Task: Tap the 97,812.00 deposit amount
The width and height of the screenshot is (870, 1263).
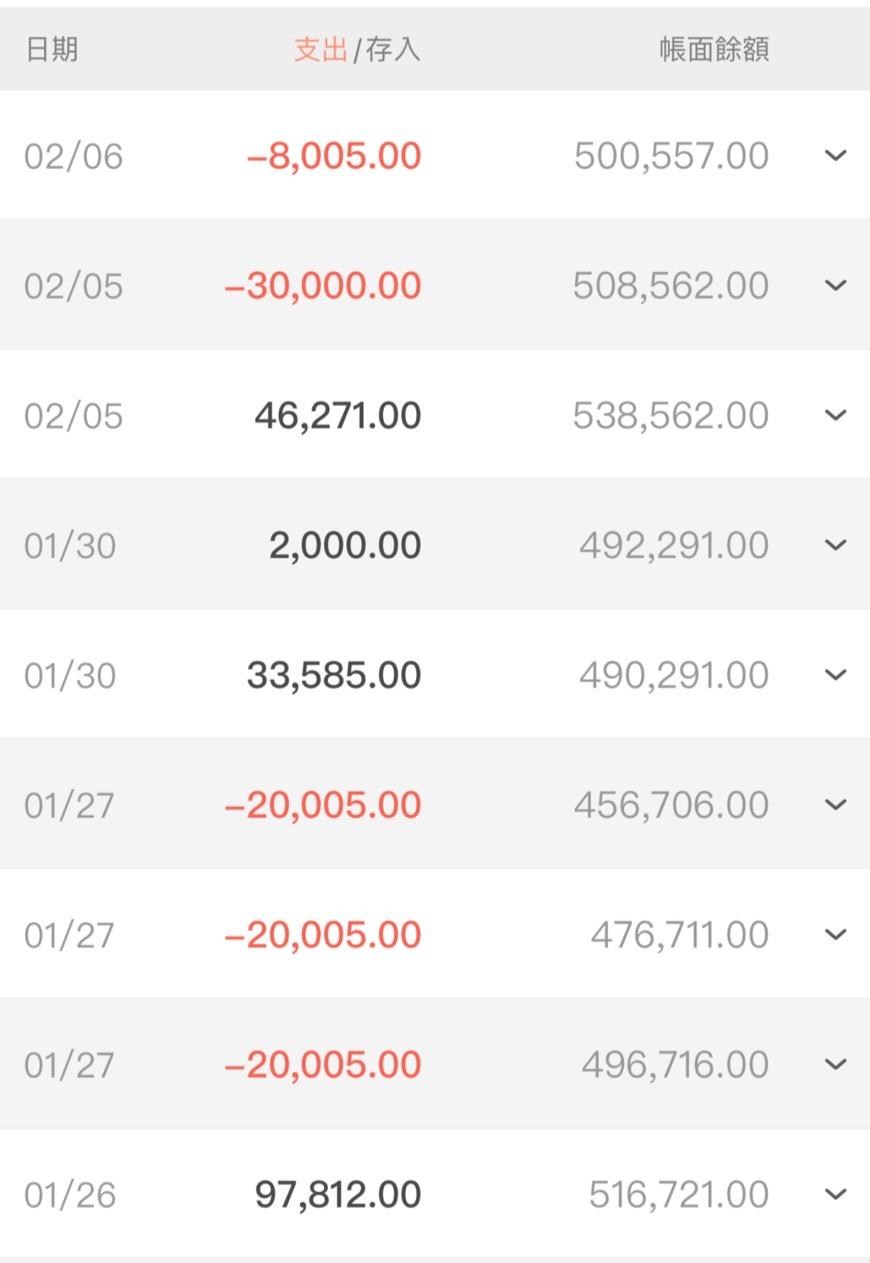Action: 338,1195
